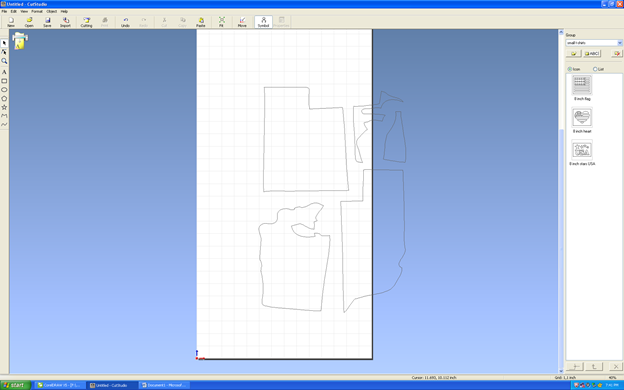Click the Open file toolbar icon

coord(29,22)
